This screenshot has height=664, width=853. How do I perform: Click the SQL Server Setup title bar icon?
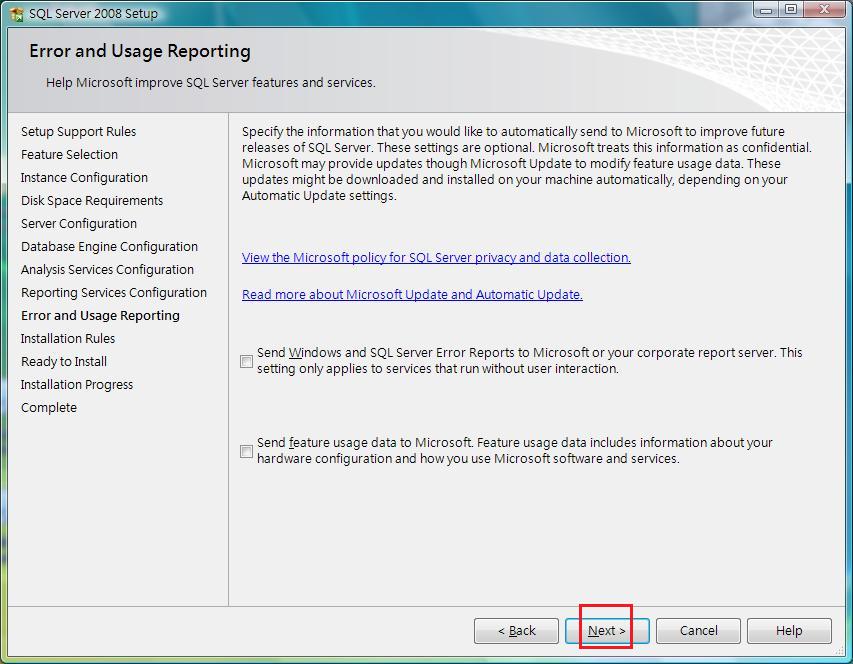16,14
